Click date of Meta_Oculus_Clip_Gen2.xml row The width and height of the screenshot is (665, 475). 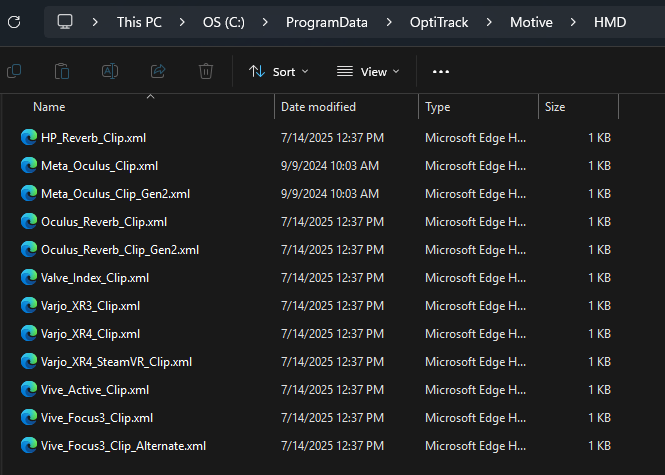(x=330, y=194)
